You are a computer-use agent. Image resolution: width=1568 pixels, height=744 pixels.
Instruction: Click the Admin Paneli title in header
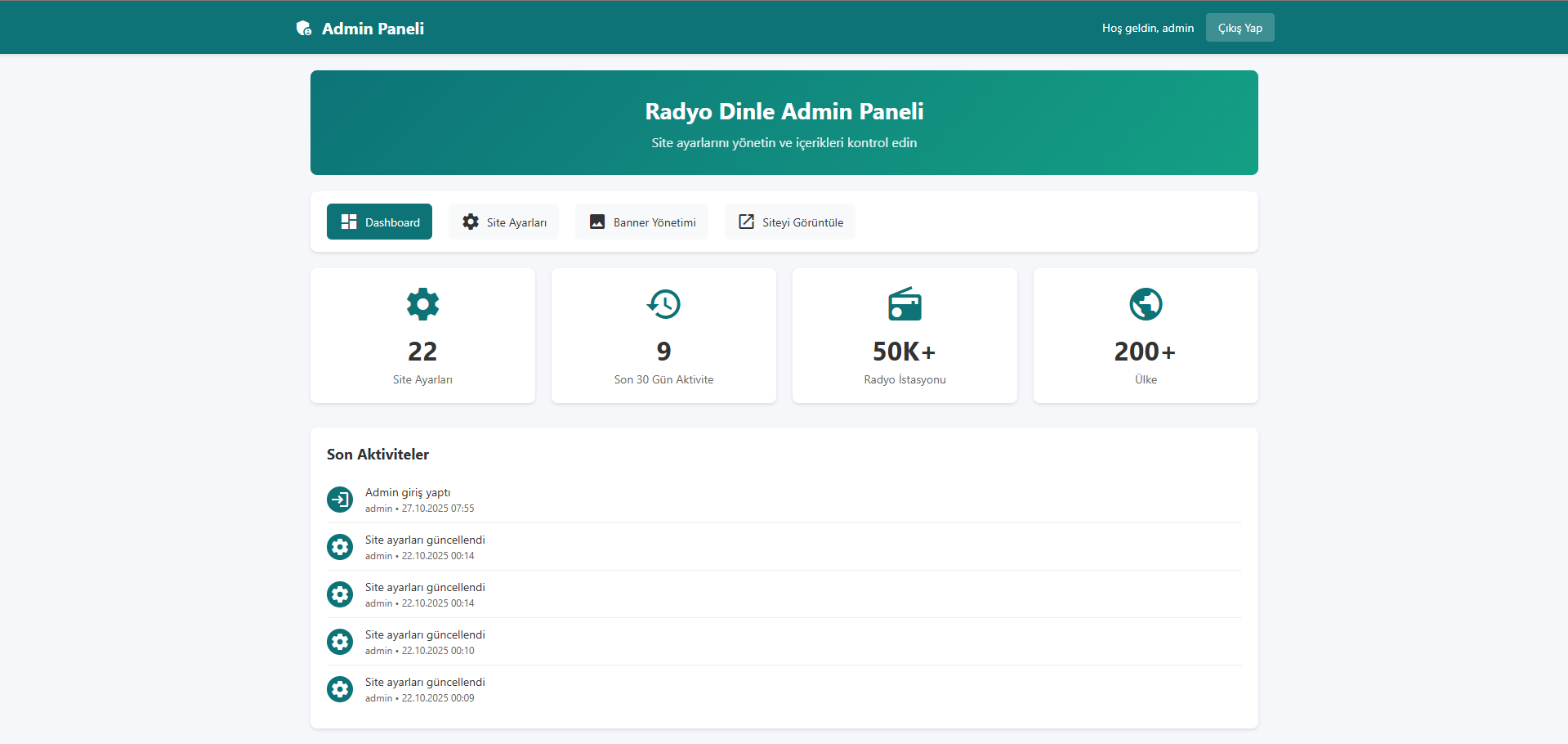373,29
